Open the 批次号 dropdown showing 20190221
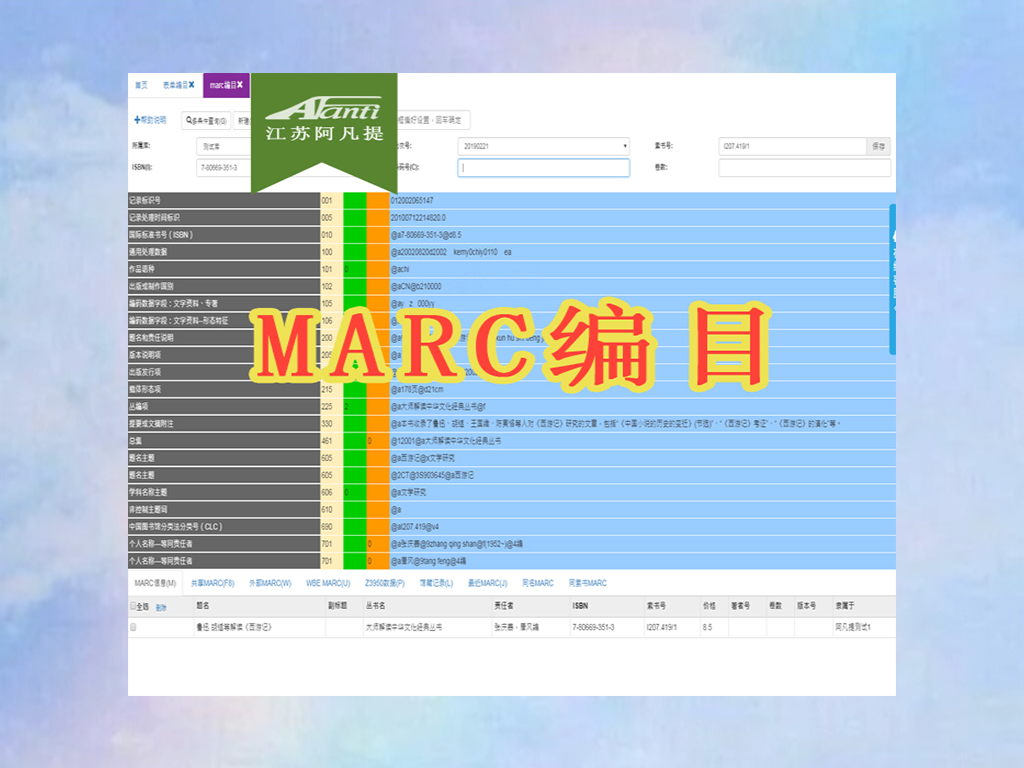The image size is (1024, 768). 543,146
